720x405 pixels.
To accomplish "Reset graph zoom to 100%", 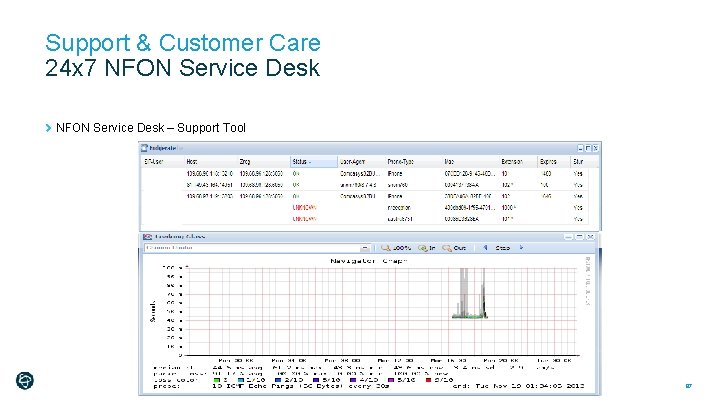I will [396, 248].
